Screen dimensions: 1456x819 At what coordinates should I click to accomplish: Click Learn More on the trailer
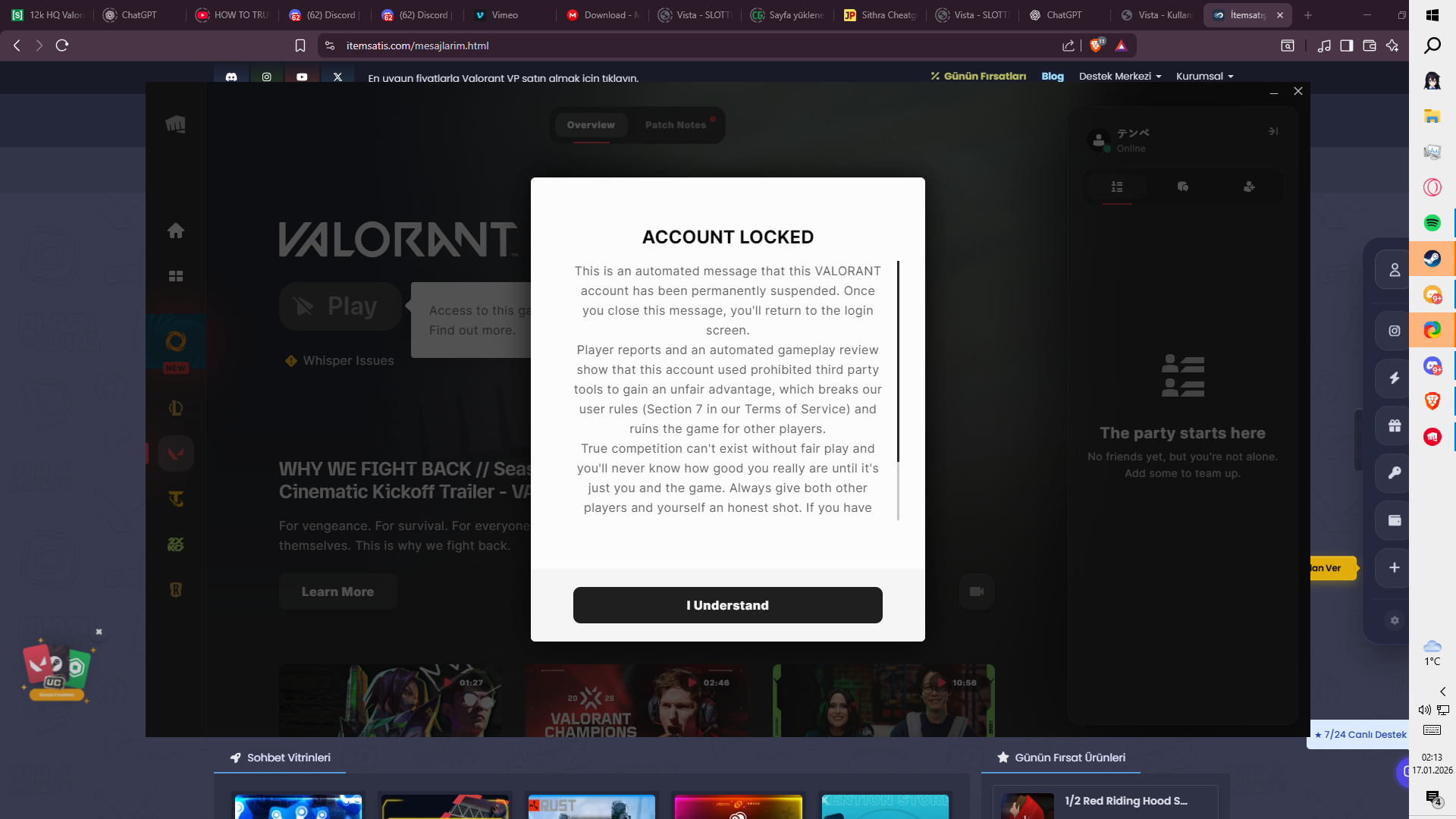(x=338, y=591)
